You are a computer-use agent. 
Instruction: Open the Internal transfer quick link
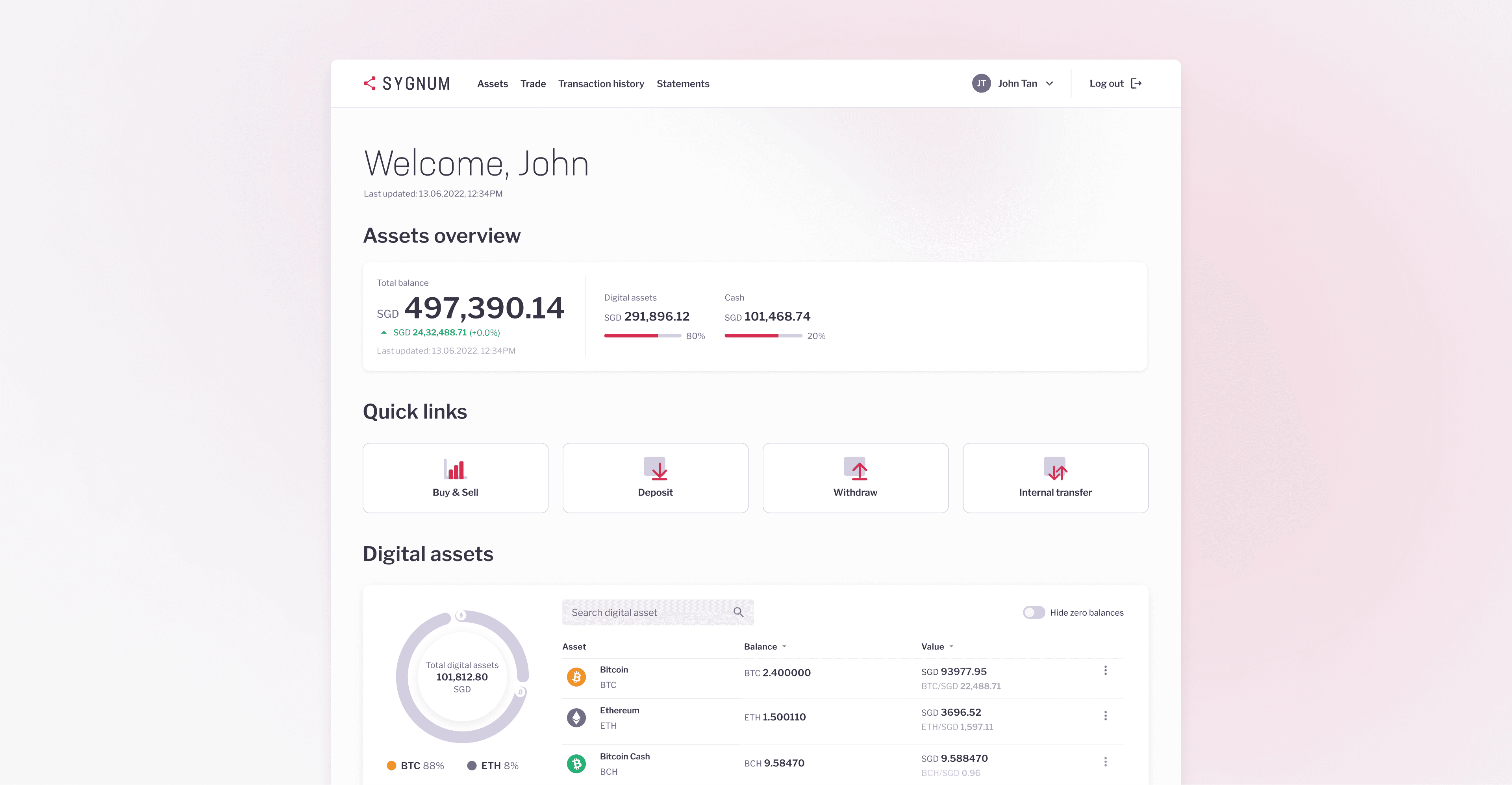pos(1055,478)
